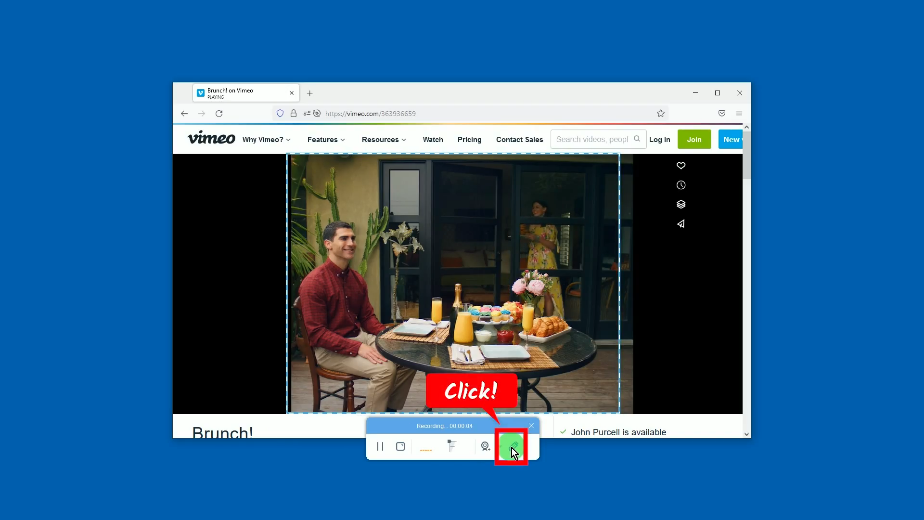The width and height of the screenshot is (924, 520).
Task: Activate the green drawing pen tool
Action: [511, 447]
